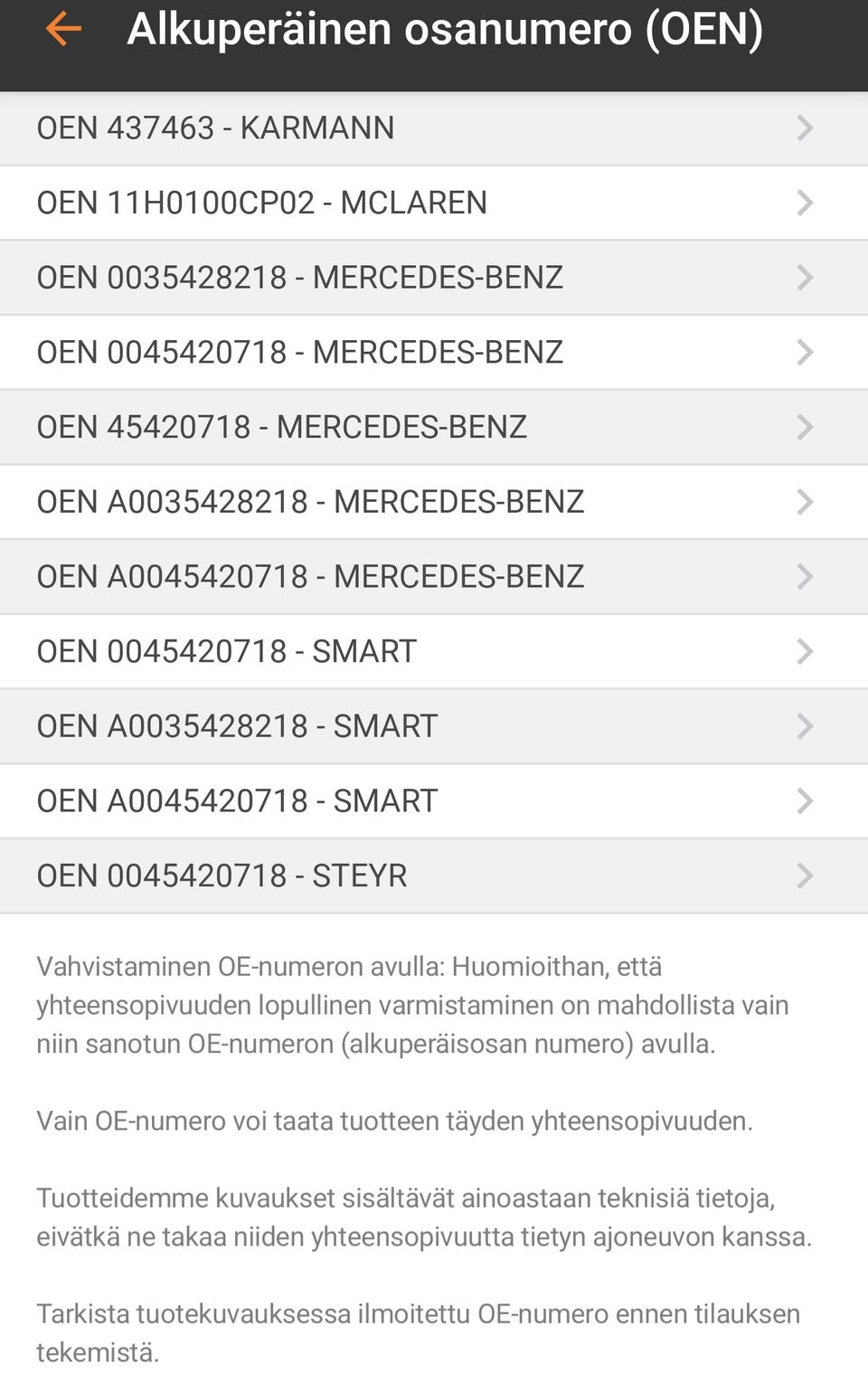Image resolution: width=868 pixels, height=1383 pixels.
Task: Select the OEN 437463 - KARMANN entry
Action: (215, 128)
